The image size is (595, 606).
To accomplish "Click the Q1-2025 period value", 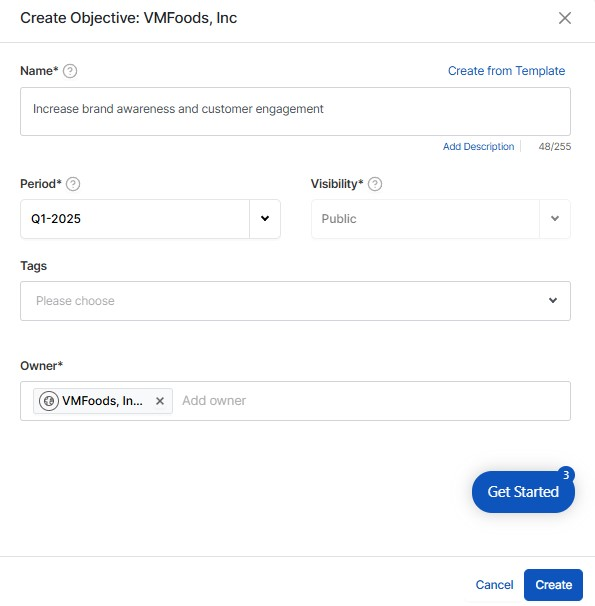I will point(56,219).
